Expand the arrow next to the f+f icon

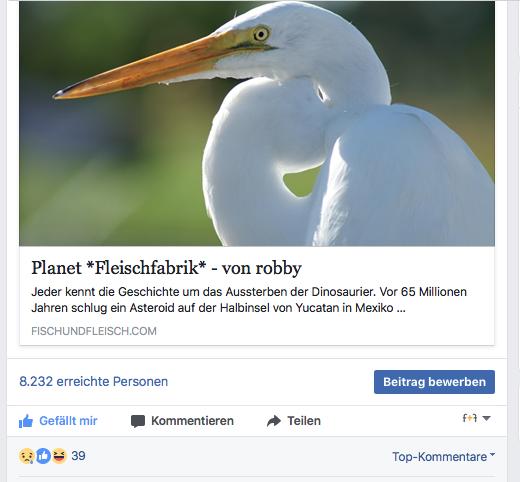click(486, 418)
